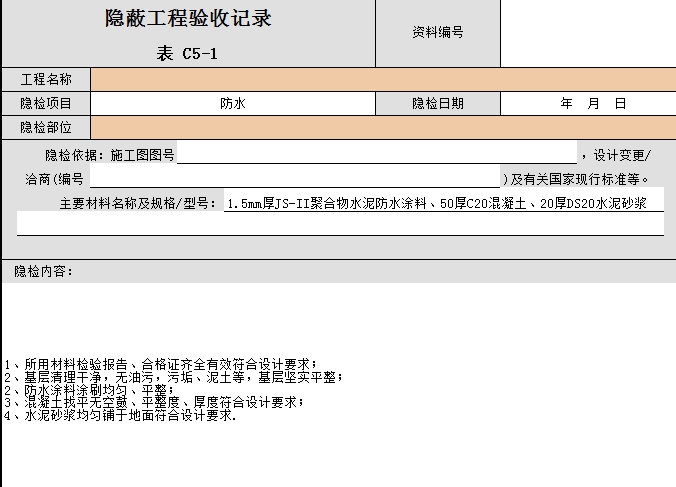The width and height of the screenshot is (676, 487).
Task: Click line 1、所用材料检验报告
Action: click(161, 364)
